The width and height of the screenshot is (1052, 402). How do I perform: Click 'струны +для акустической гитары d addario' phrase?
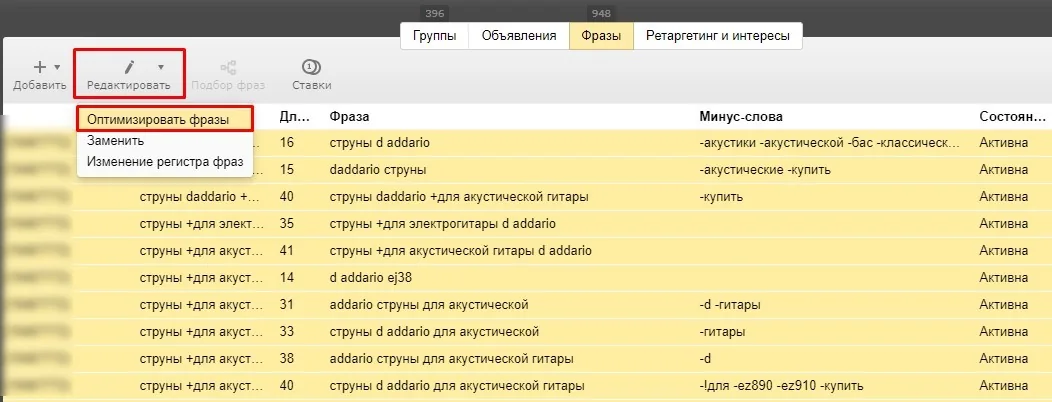coord(461,250)
